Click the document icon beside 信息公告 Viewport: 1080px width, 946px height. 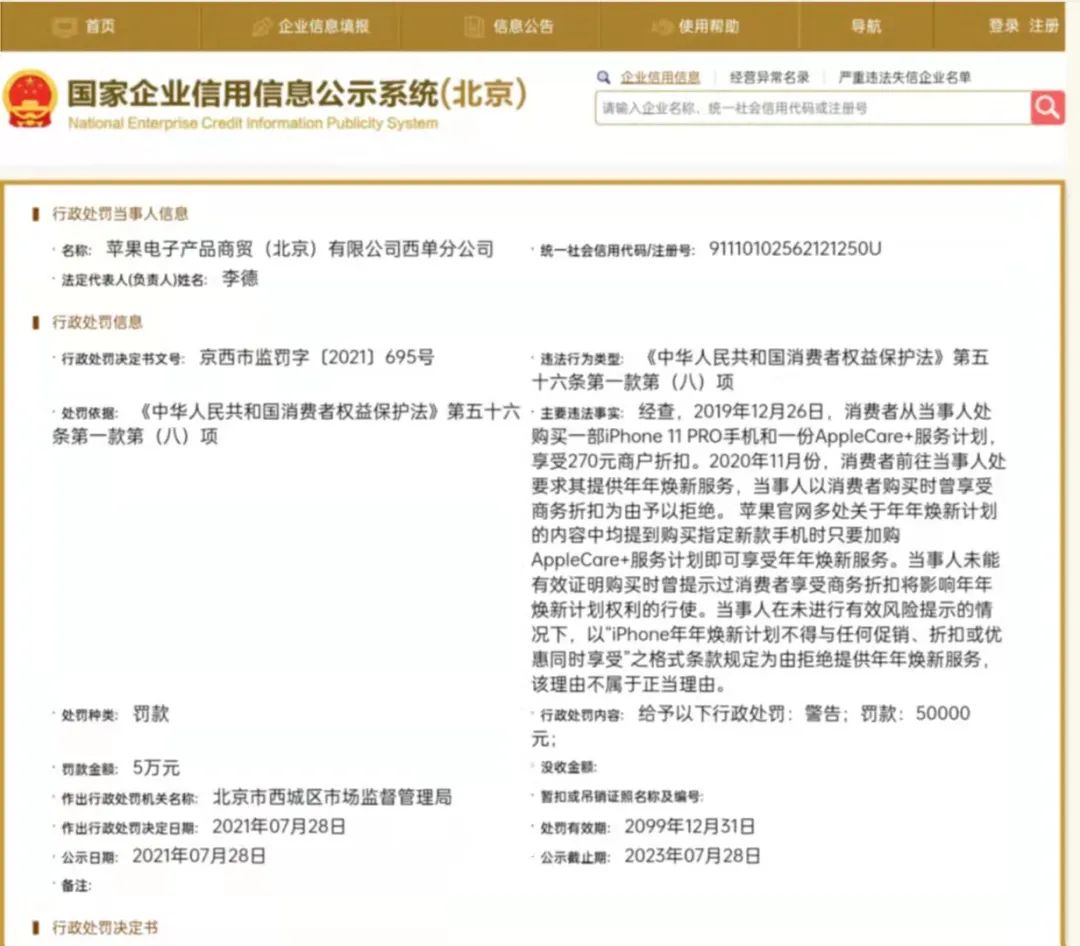click(474, 27)
